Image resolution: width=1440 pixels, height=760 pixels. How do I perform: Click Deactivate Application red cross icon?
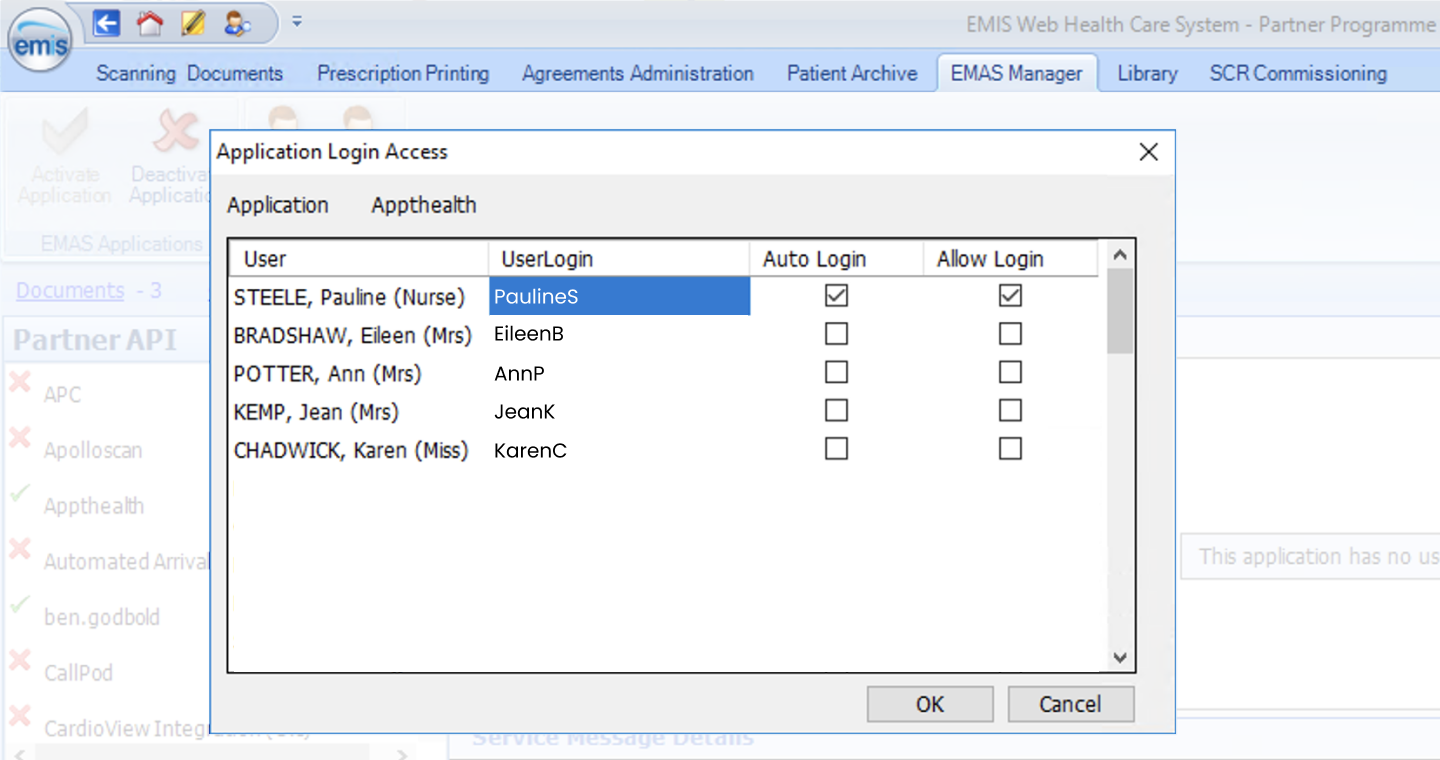point(176,132)
